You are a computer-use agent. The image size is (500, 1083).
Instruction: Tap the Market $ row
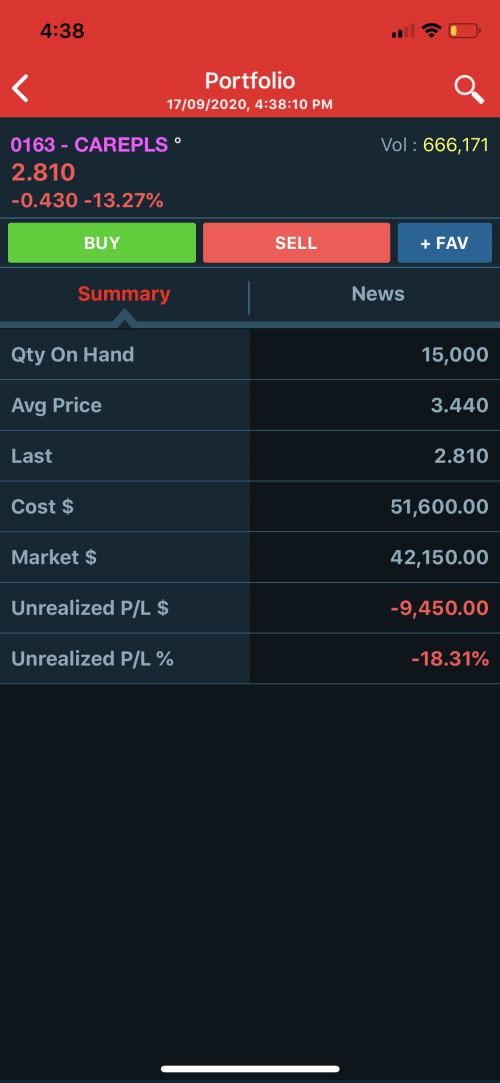coord(250,557)
